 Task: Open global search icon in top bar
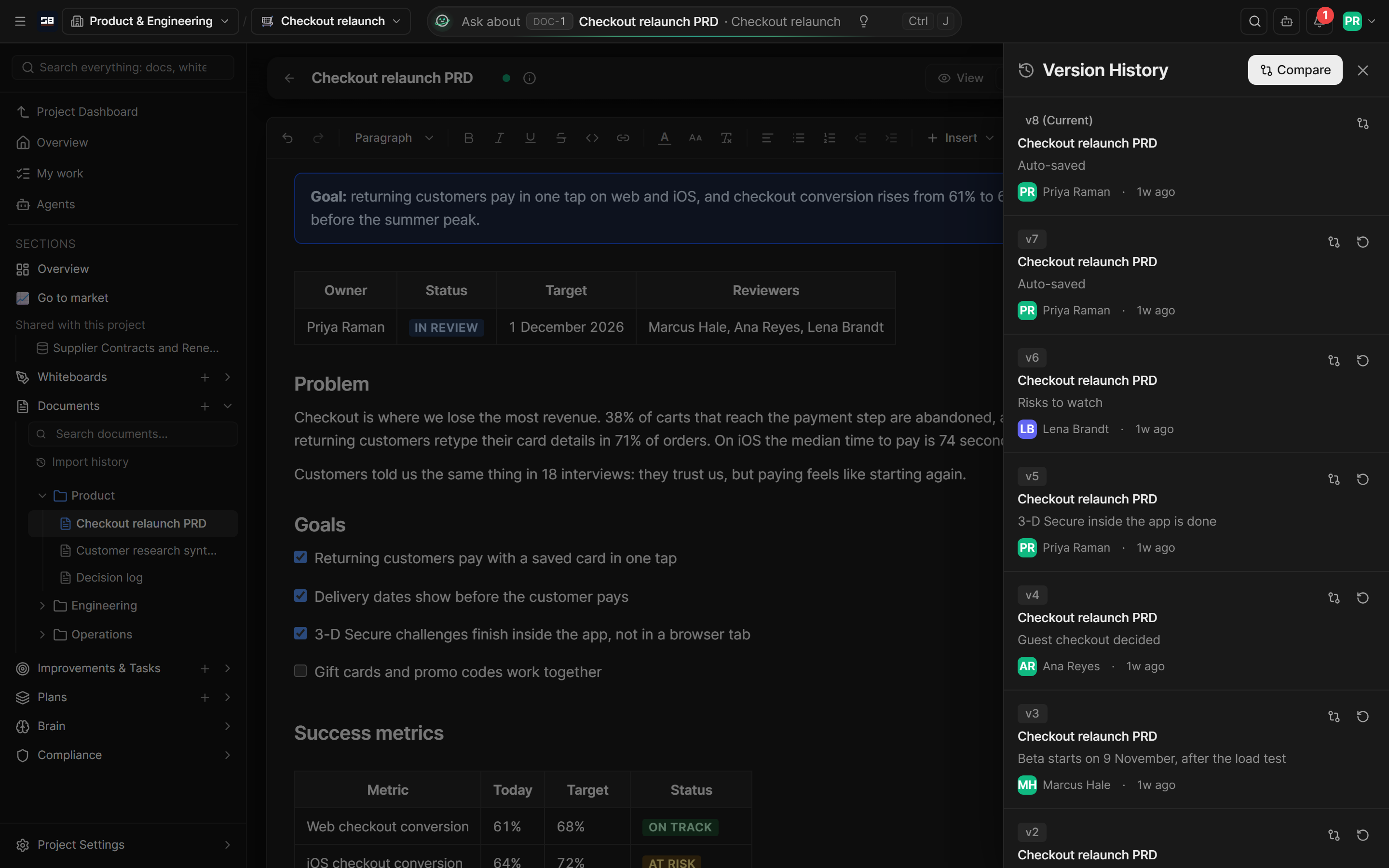pos(1254,21)
